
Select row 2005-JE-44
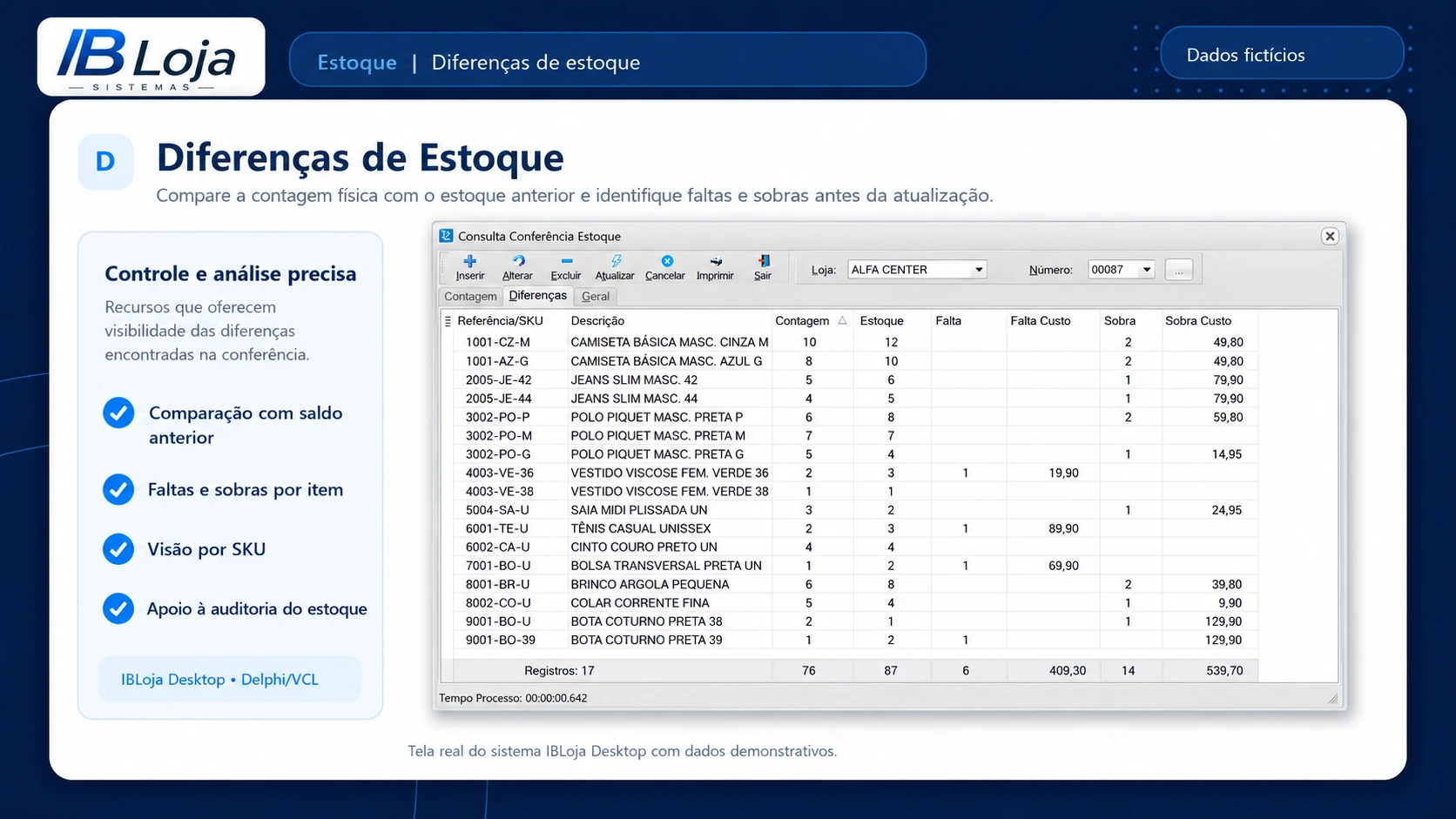click(x=854, y=399)
